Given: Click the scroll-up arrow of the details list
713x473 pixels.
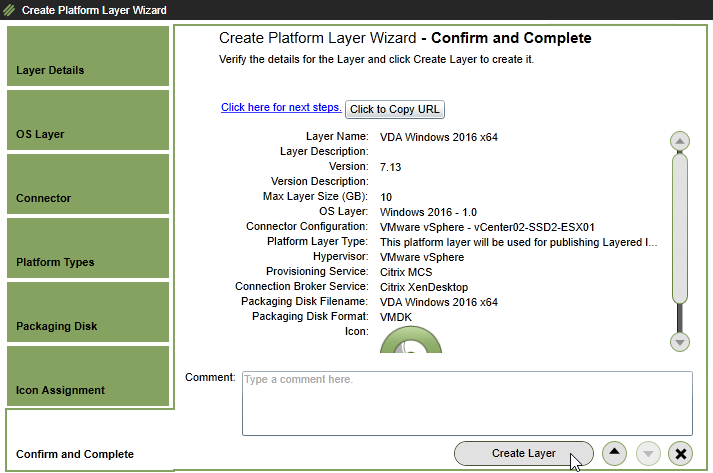Looking at the screenshot, I should click(680, 141).
